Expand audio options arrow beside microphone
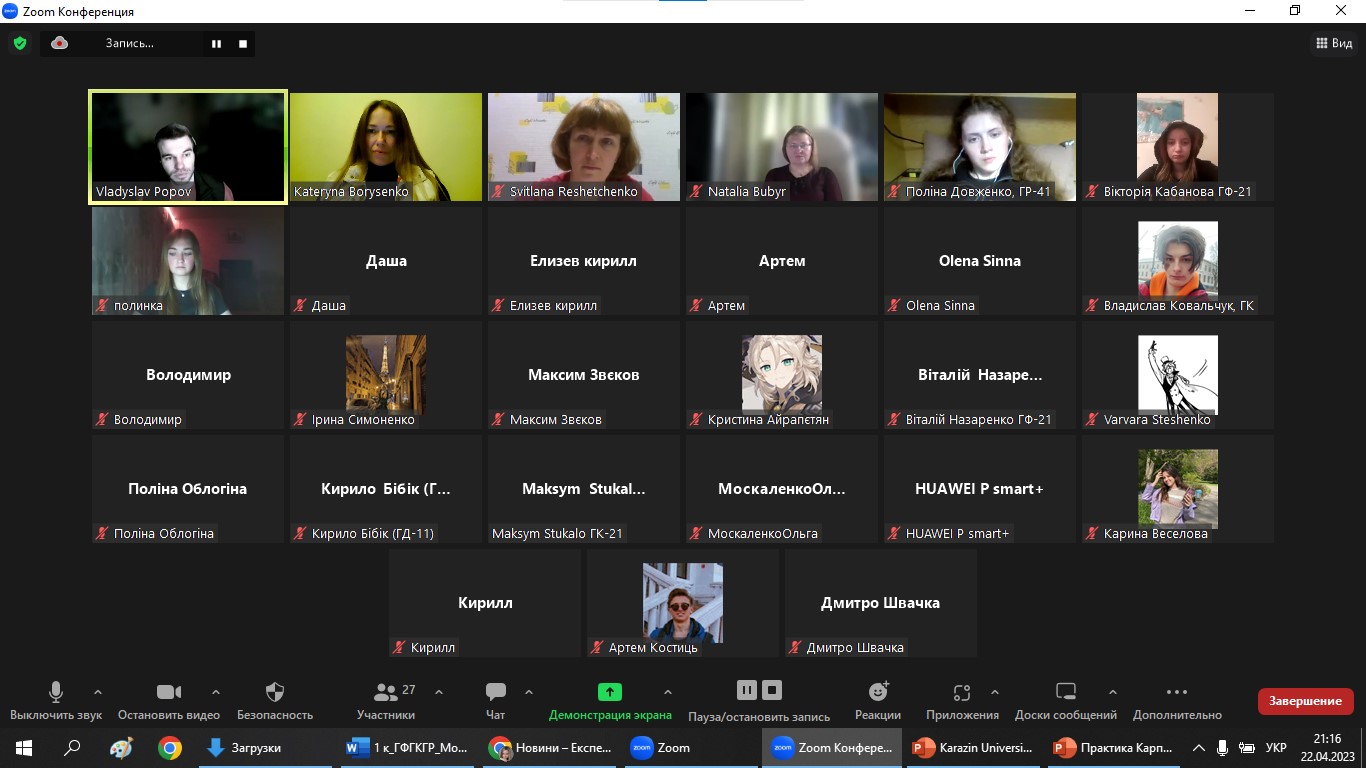This screenshot has width=1366, height=768. (97, 692)
